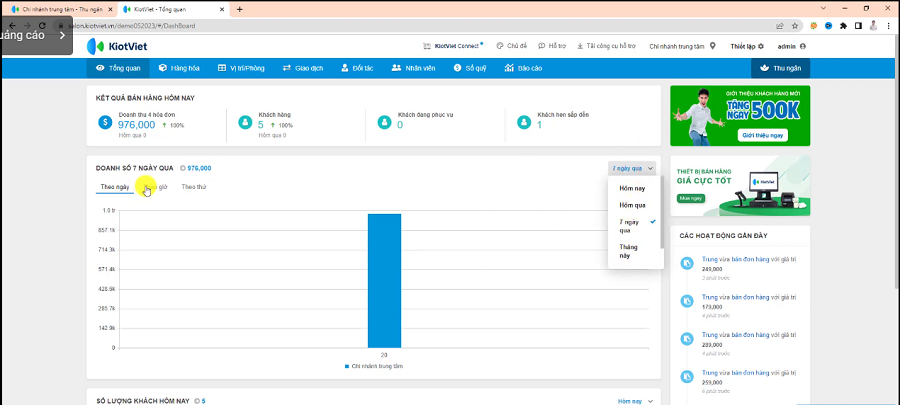Toggle Chi nhánh trung tâm chart legend
This screenshot has width=900, height=405.
(x=374, y=366)
